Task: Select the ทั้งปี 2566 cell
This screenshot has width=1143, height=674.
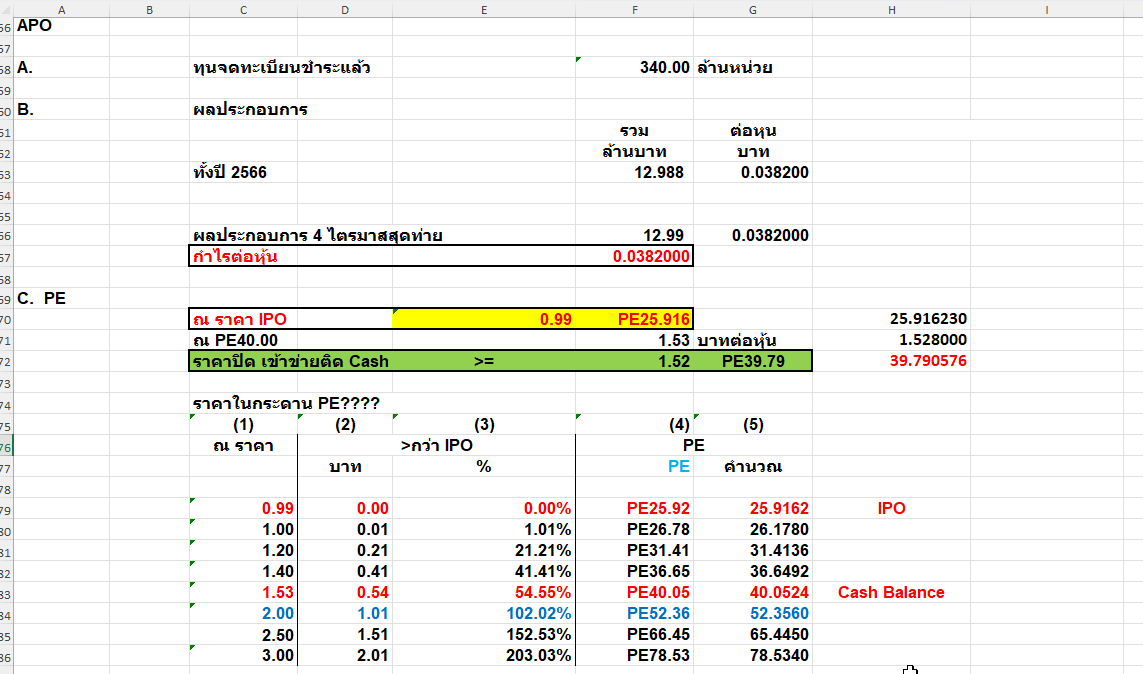Action: (x=243, y=173)
